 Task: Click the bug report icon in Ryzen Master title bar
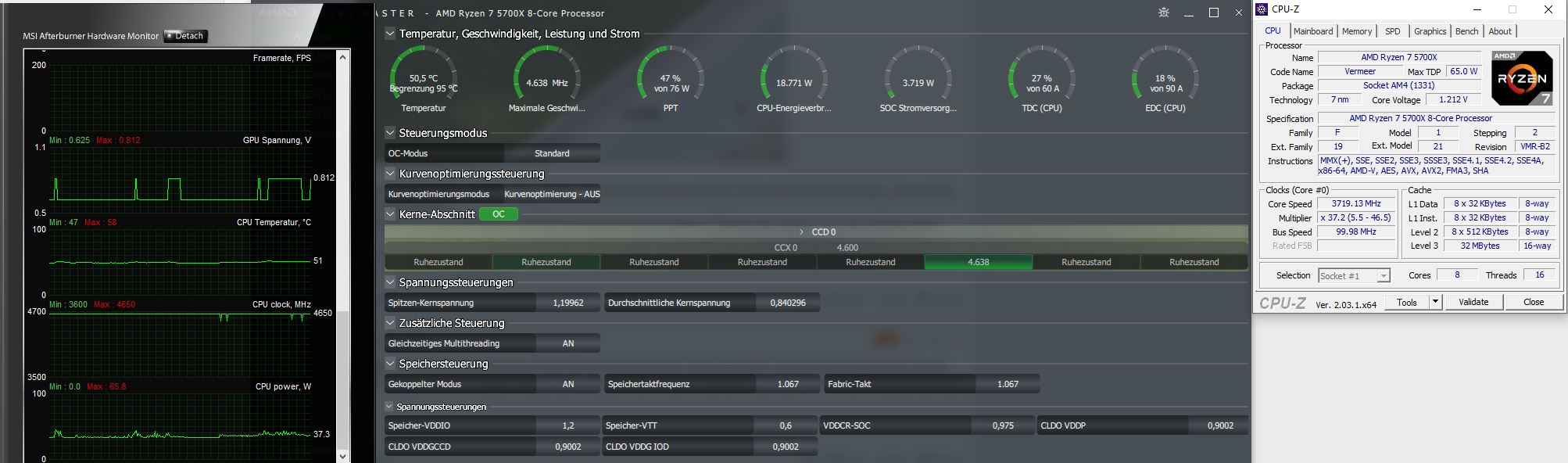pyautogui.click(x=1164, y=13)
